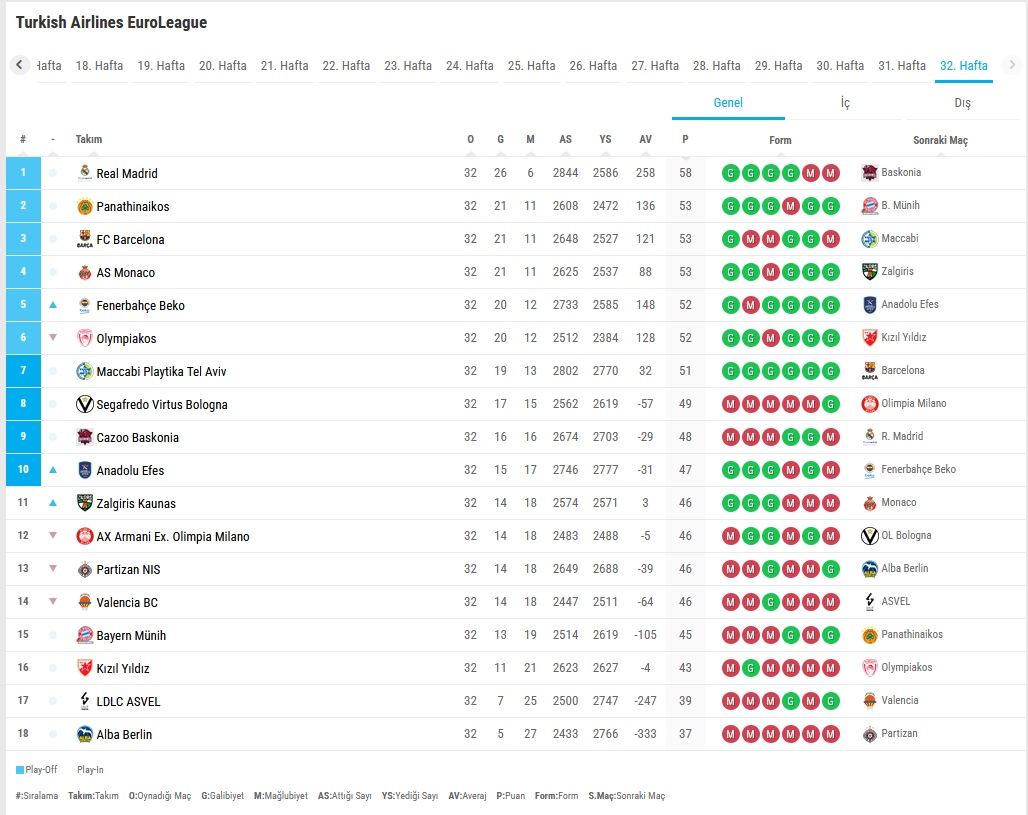Click B. Münih logo in next match column
The height and width of the screenshot is (815, 1028).
click(869, 206)
